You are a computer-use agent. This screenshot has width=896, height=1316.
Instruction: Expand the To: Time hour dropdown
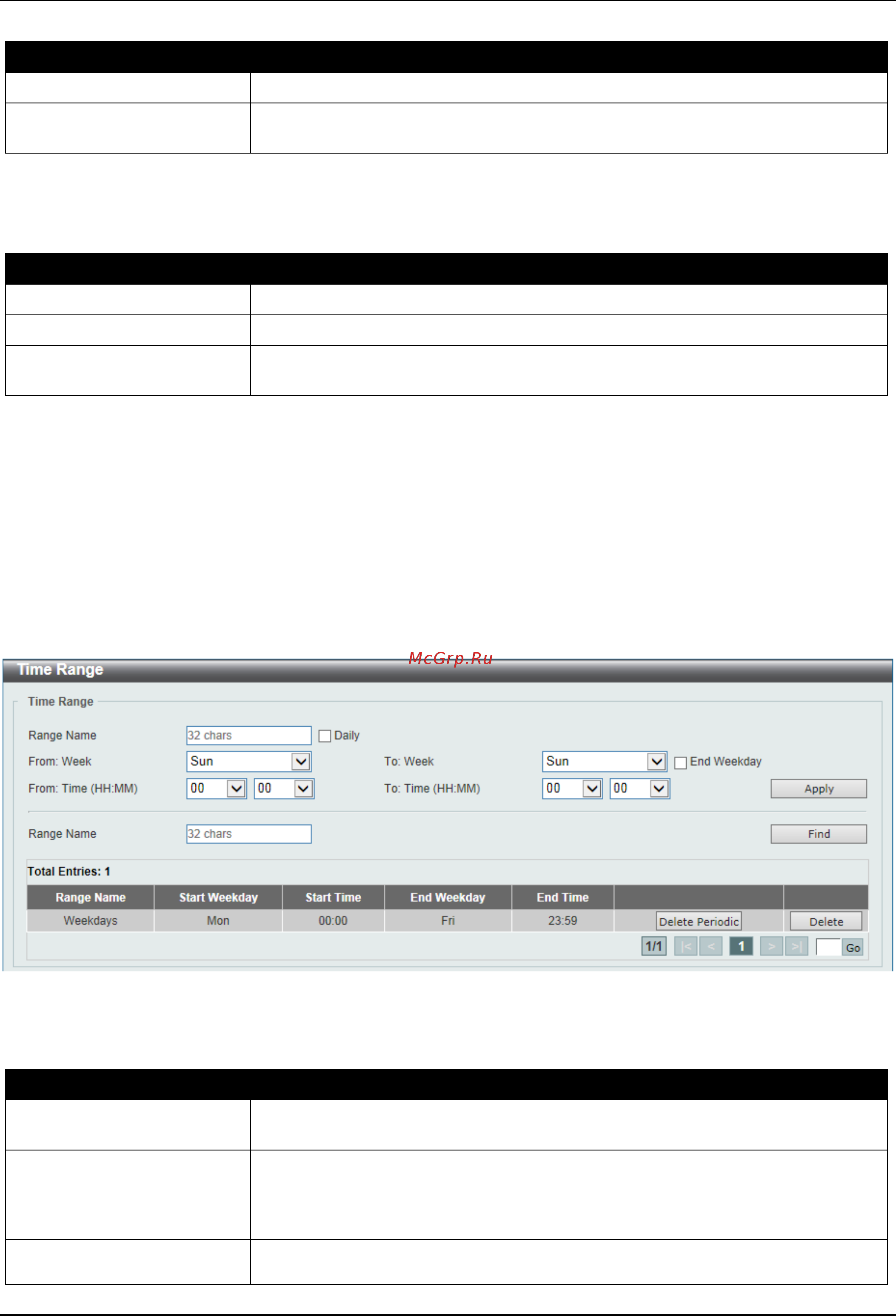[572, 788]
